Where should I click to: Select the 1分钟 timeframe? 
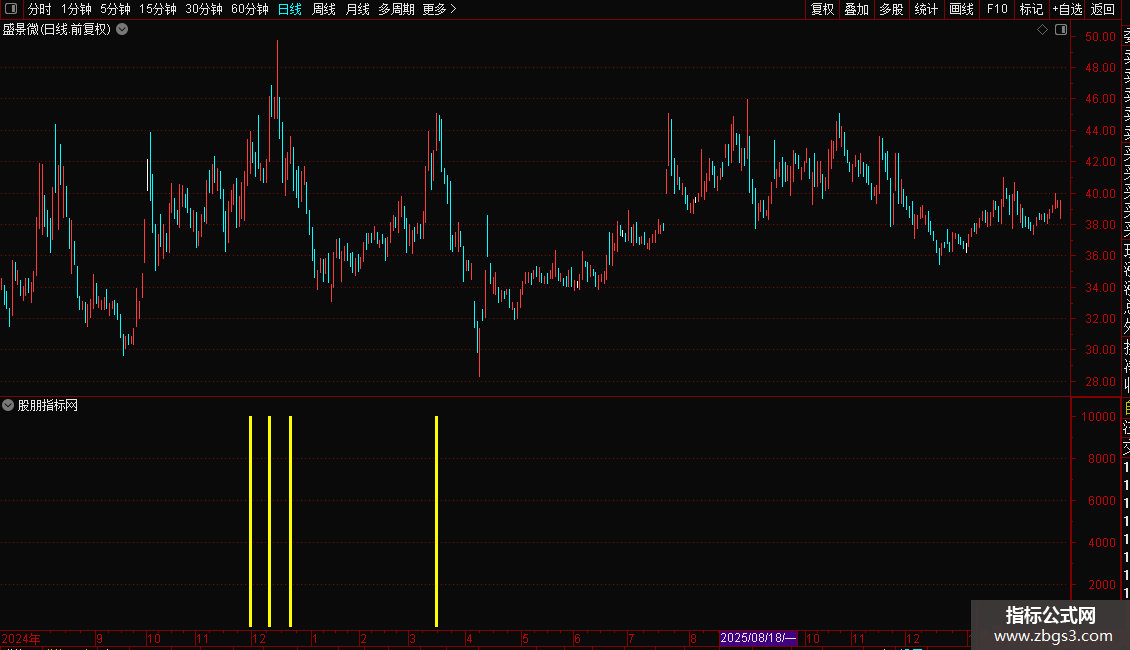coord(76,9)
